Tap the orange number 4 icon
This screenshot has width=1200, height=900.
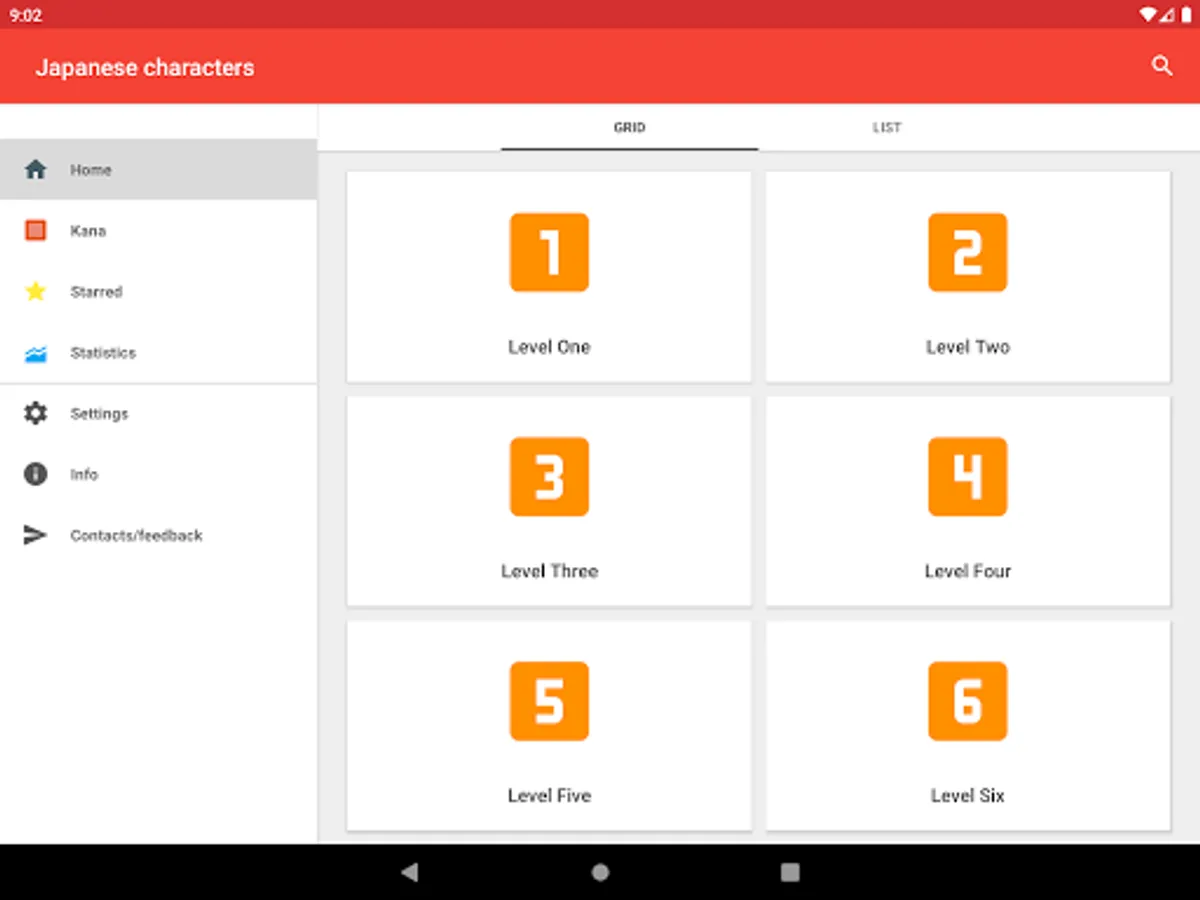[x=967, y=476]
